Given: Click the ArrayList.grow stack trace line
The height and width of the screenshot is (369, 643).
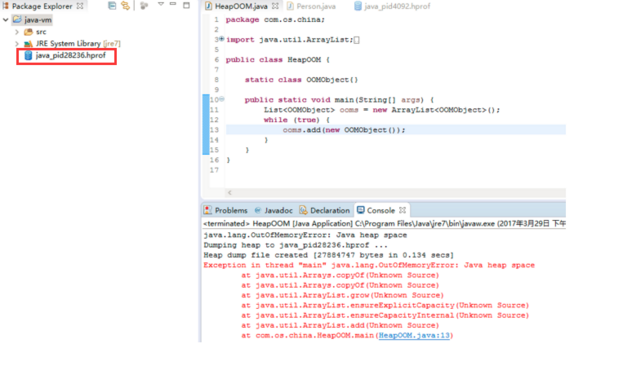Looking at the screenshot, I should [342, 295].
